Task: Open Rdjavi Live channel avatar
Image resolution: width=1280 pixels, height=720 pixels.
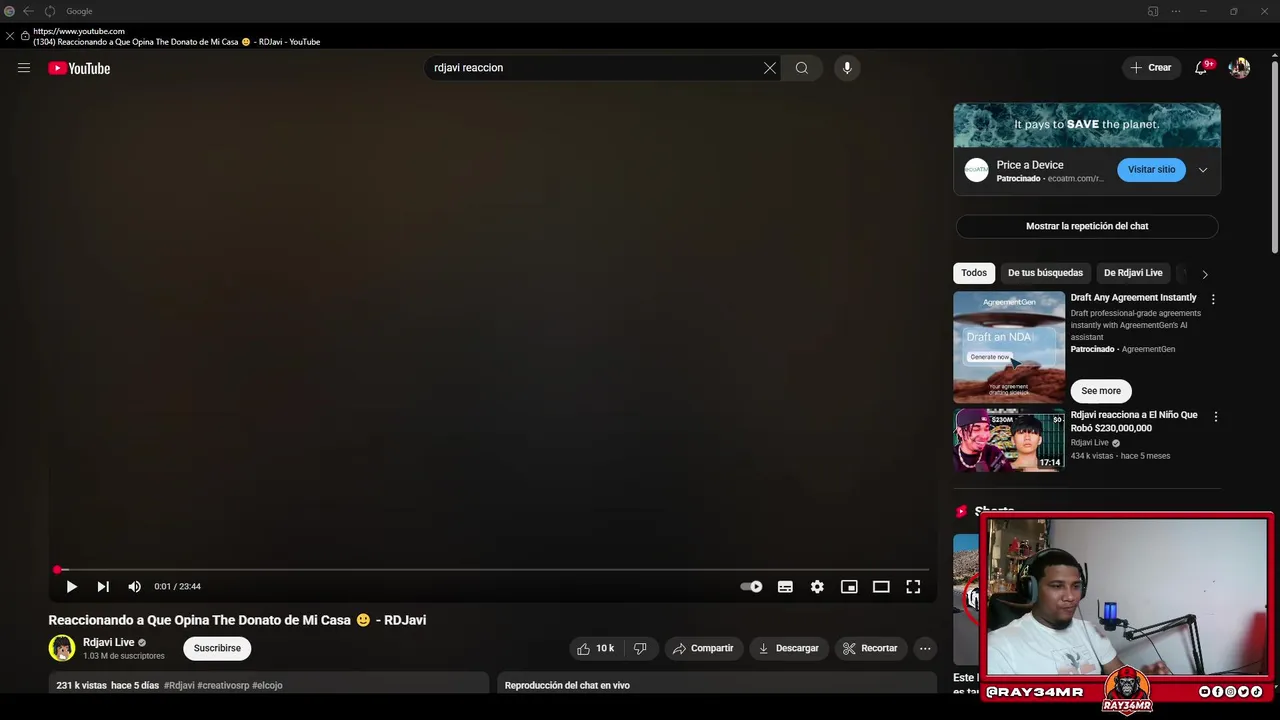Action: point(62,648)
